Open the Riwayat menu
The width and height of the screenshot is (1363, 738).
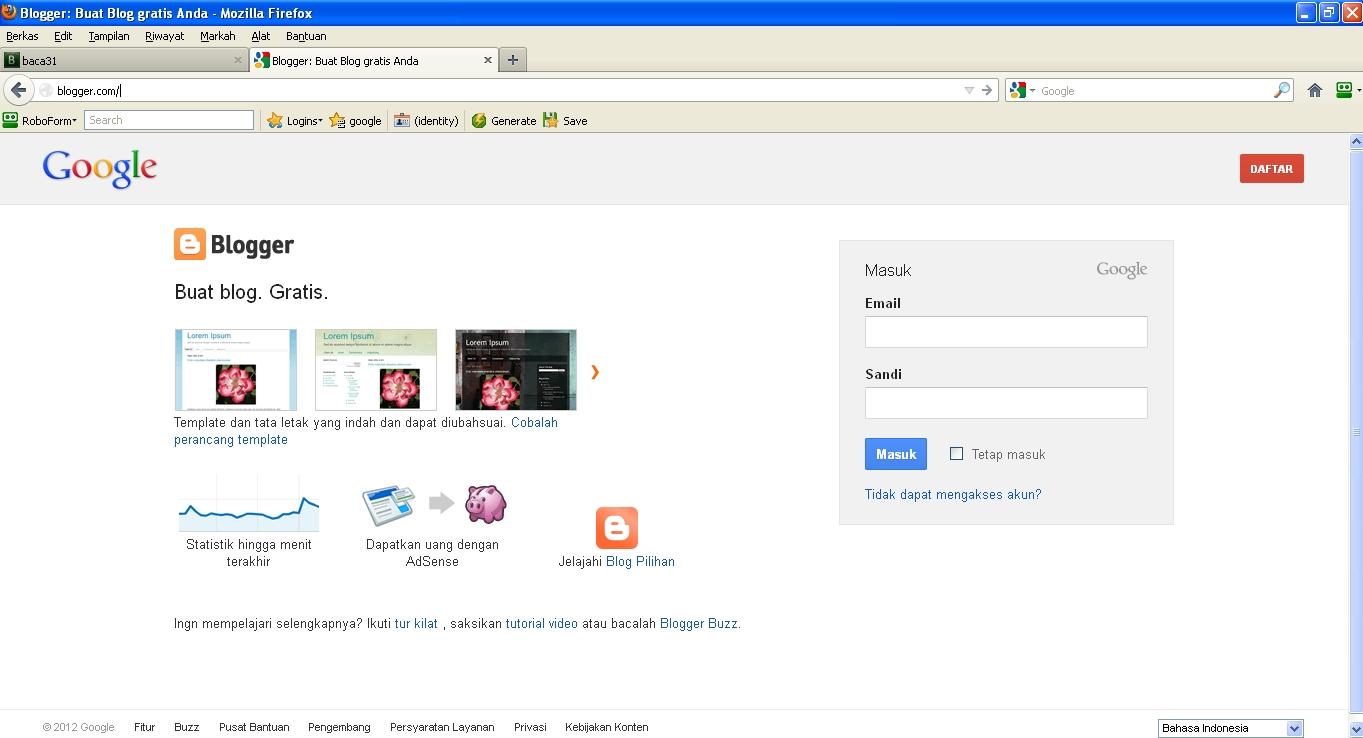[165, 36]
